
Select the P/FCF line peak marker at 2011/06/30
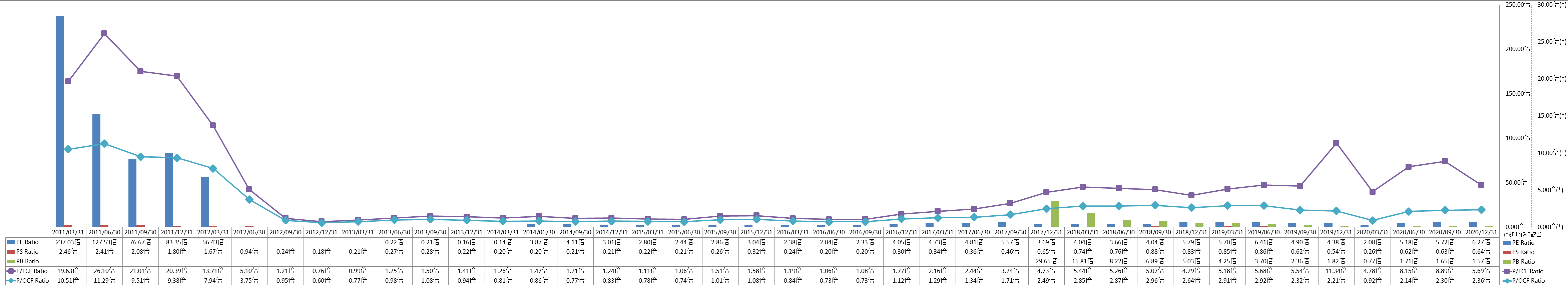pos(104,33)
